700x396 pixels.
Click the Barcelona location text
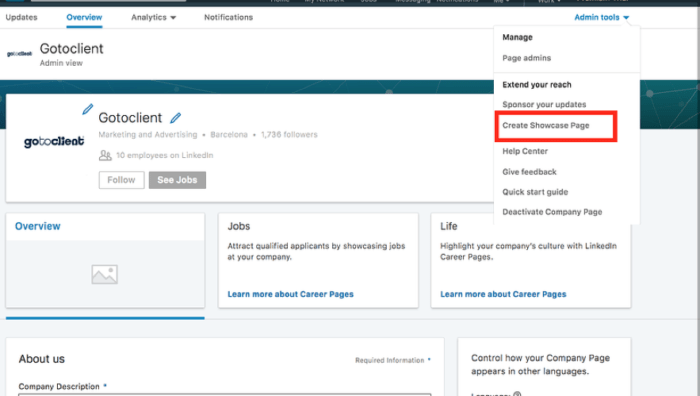click(x=229, y=135)
